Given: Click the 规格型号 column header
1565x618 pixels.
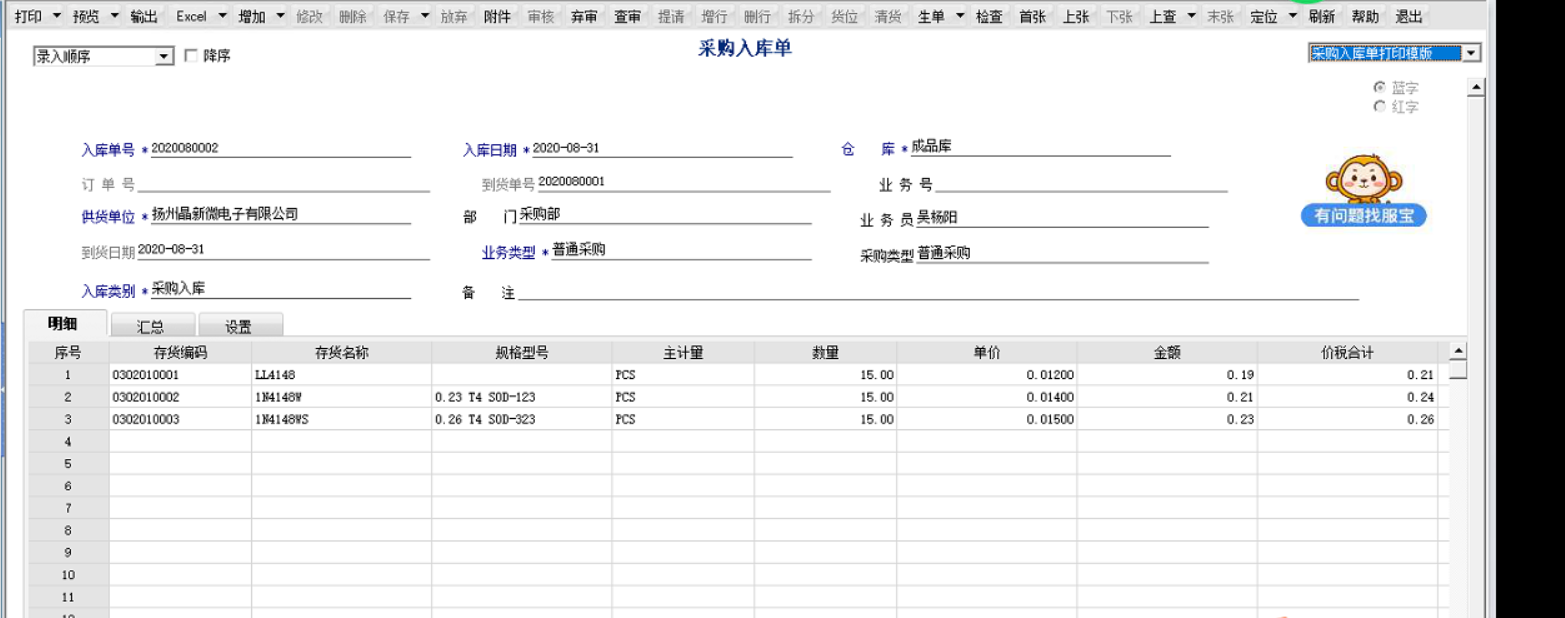Looking at the screenshot, I should [x=522, y=353].
